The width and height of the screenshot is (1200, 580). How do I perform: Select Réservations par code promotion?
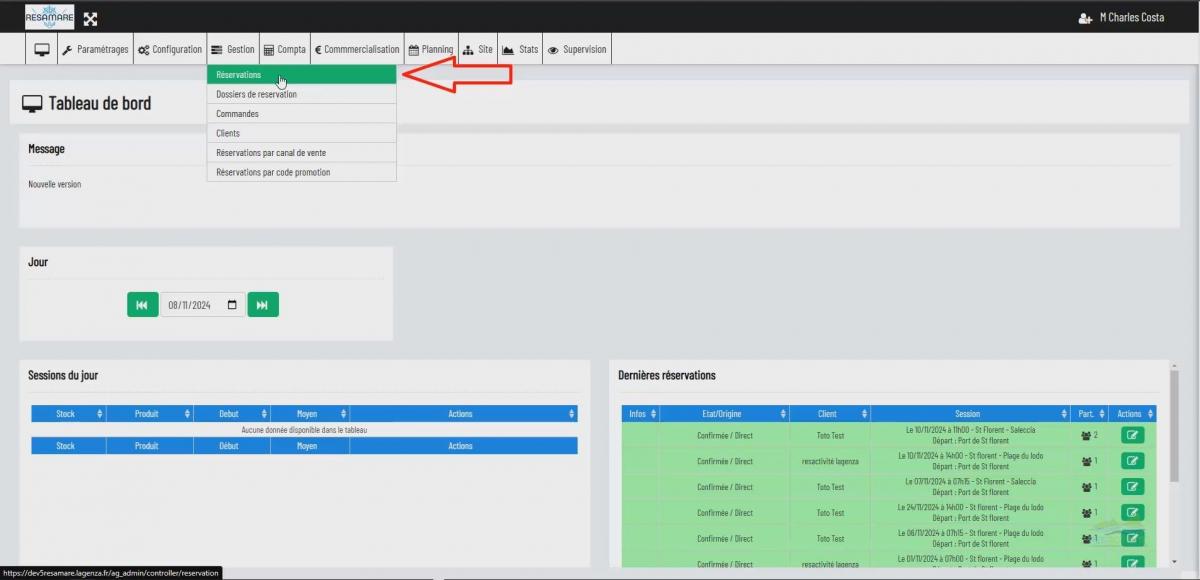301,172
